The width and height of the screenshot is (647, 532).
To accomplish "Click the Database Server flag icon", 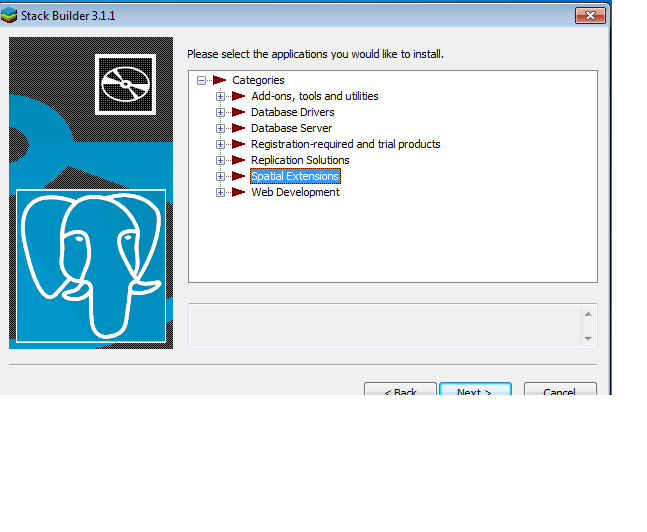I will pyautogui.click(x=238, y=128).
